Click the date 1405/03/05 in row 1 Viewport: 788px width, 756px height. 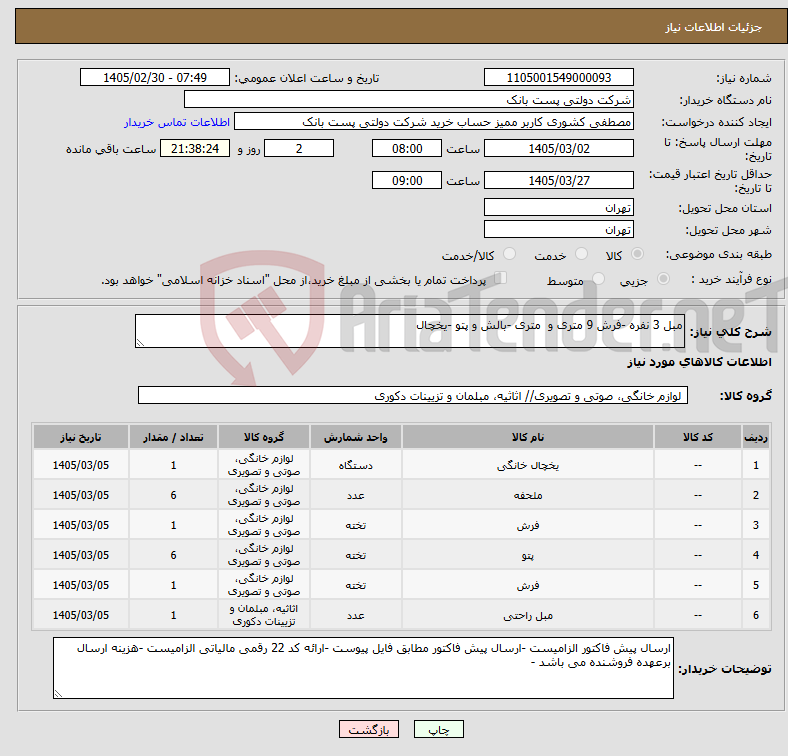coord(81,465)
